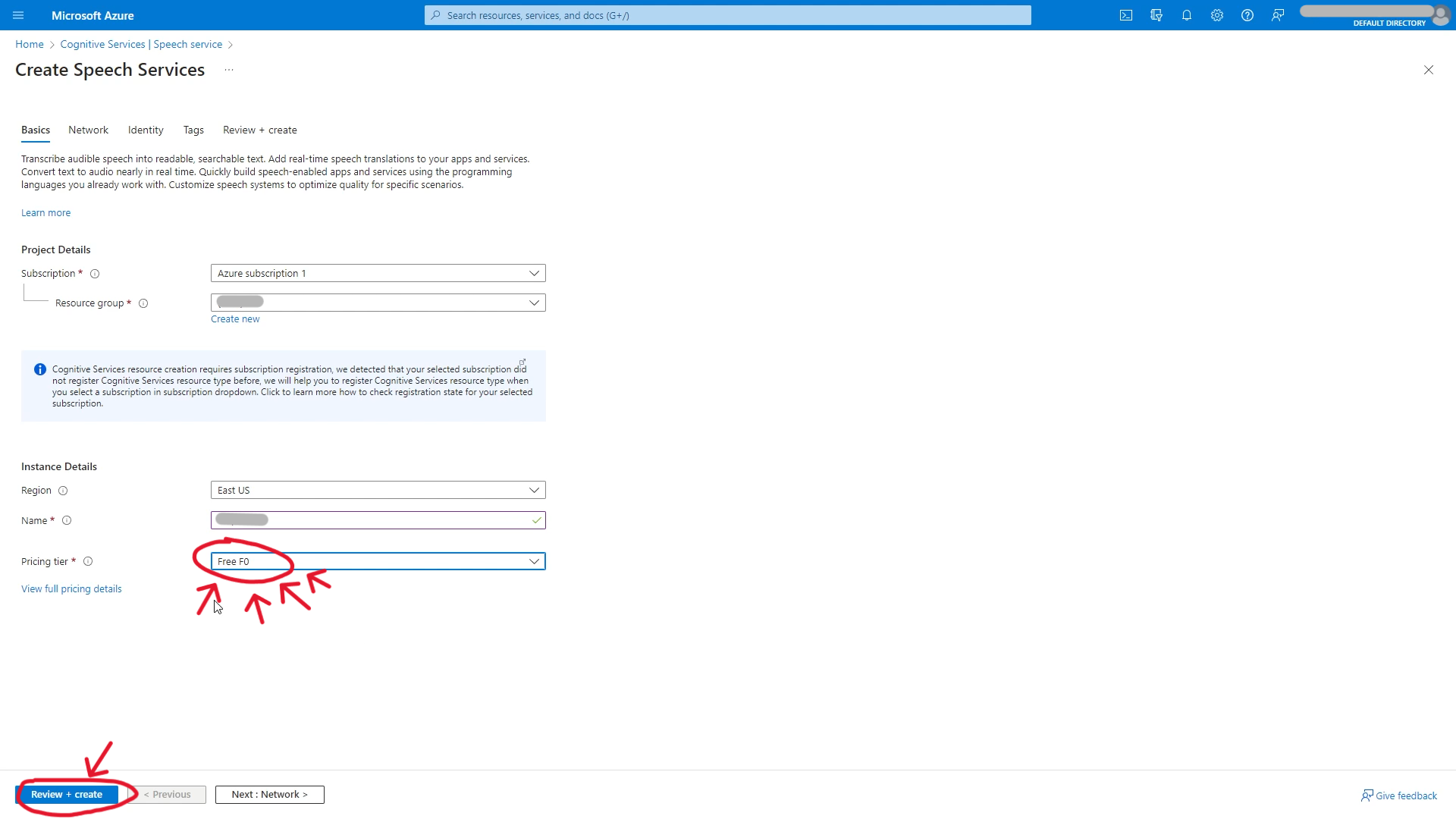Viewport: 1456px width, 819px height.
Task: Switch to the Network tab
Action: (x=88, y=130)
